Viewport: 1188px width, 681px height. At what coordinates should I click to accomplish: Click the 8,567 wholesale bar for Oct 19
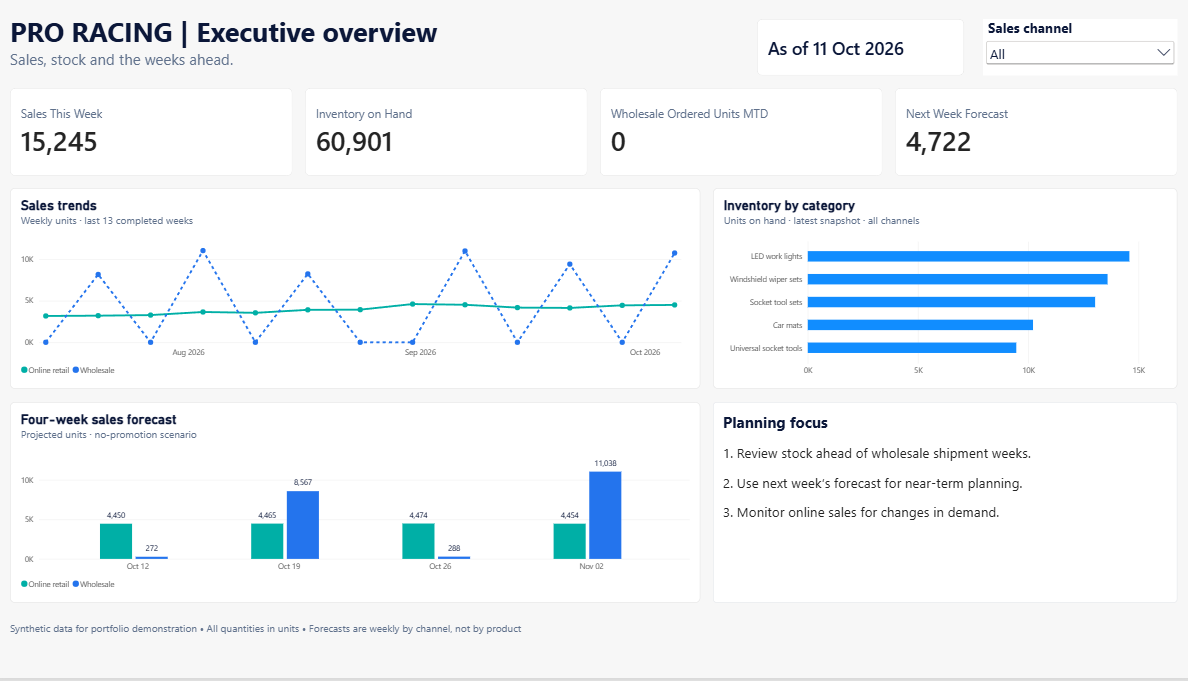click(303, 525)
